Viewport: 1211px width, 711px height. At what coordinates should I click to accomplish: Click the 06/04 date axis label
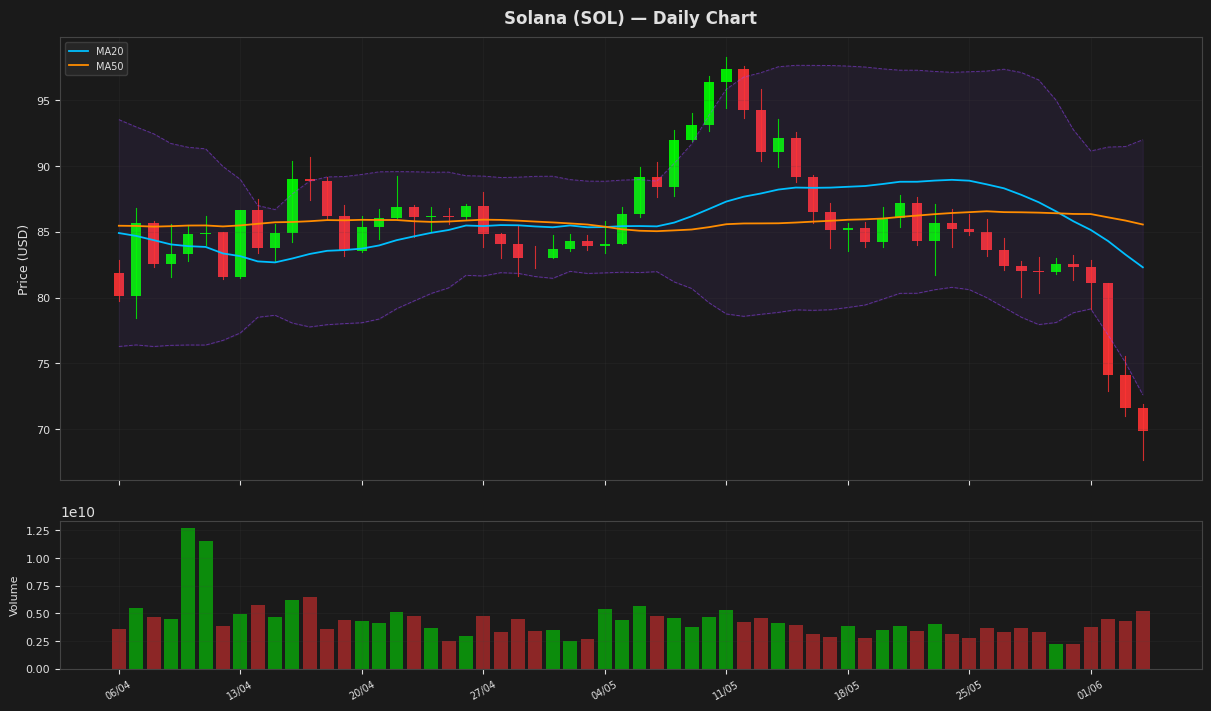(x=117, y=690)
